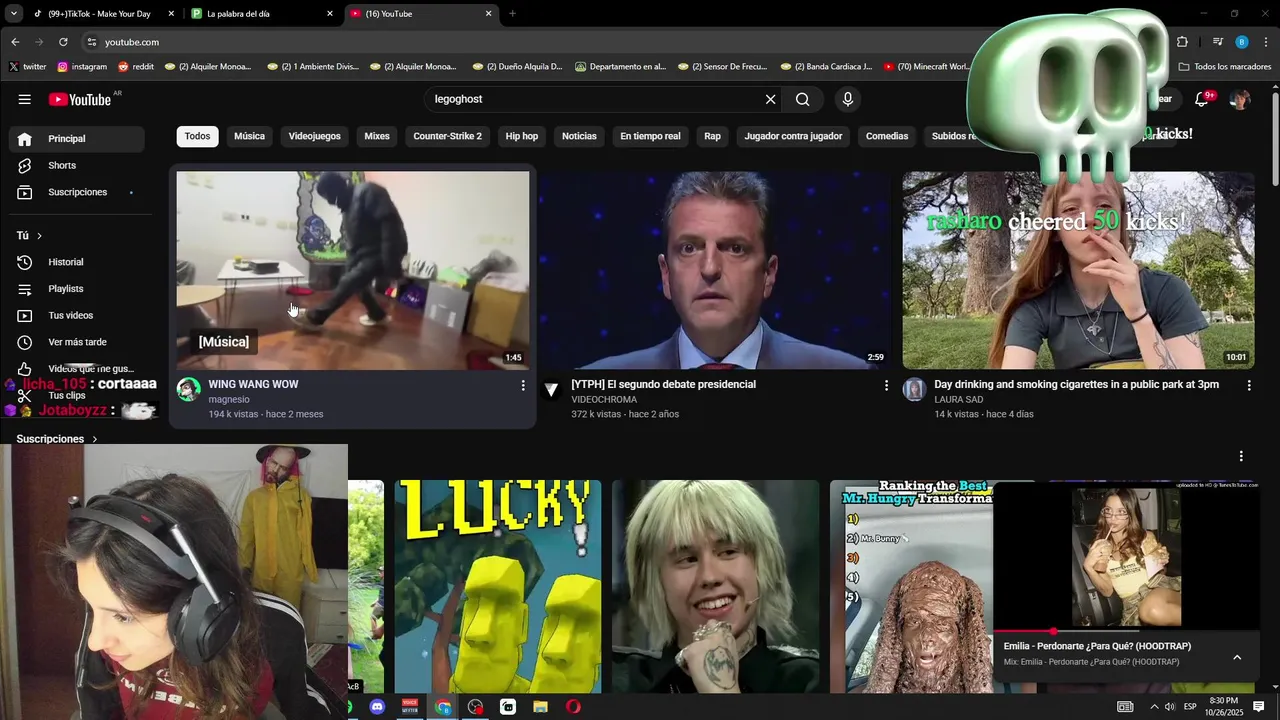Open Chrome media controls icon
Screen dimensions: 1280x720
coord(1217,42)
